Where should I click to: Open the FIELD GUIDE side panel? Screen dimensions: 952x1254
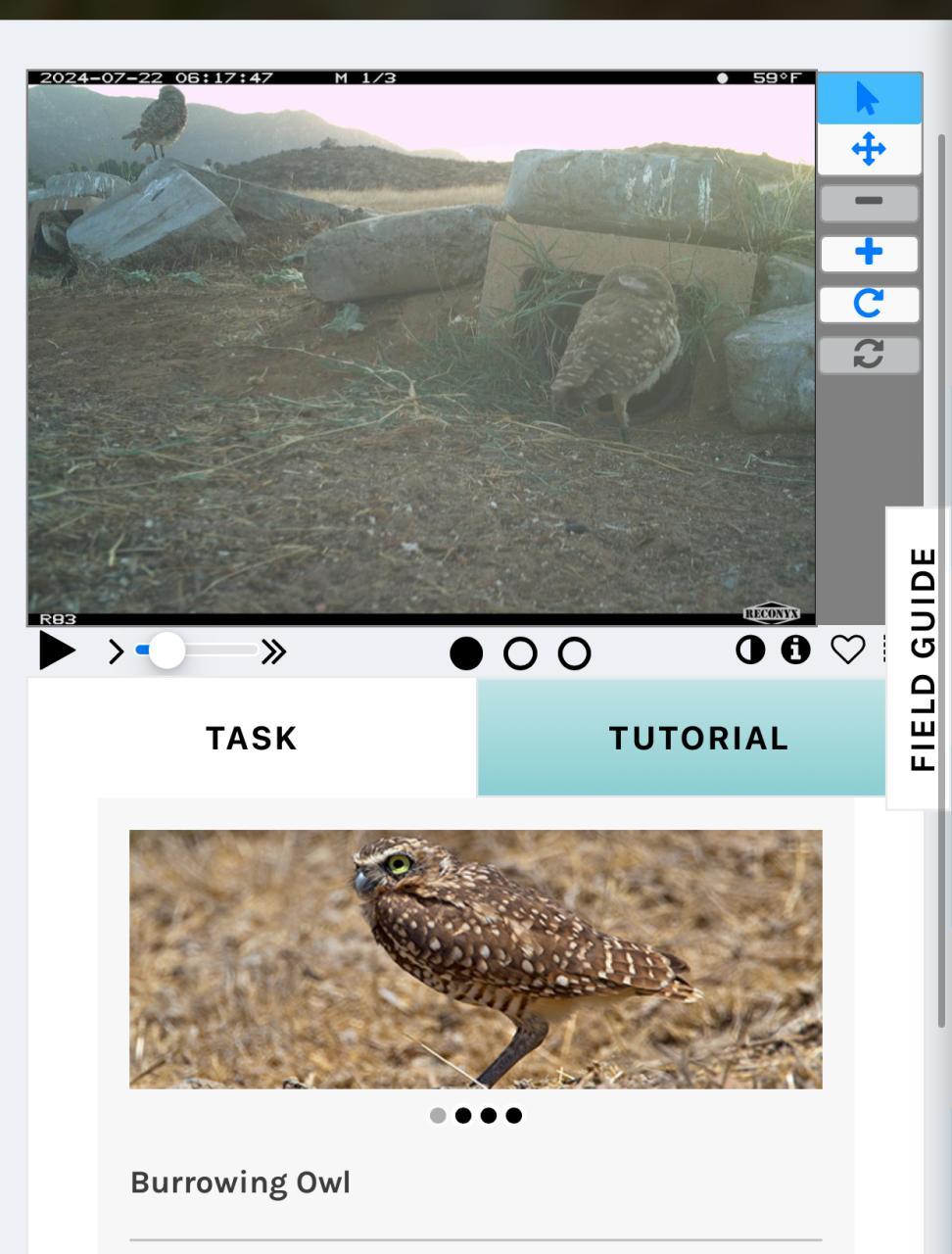[922, 658]
